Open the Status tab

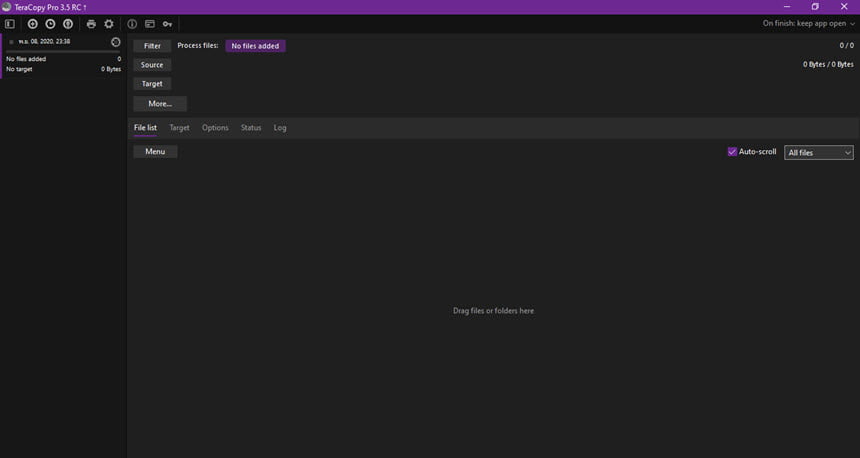point(251,128)
